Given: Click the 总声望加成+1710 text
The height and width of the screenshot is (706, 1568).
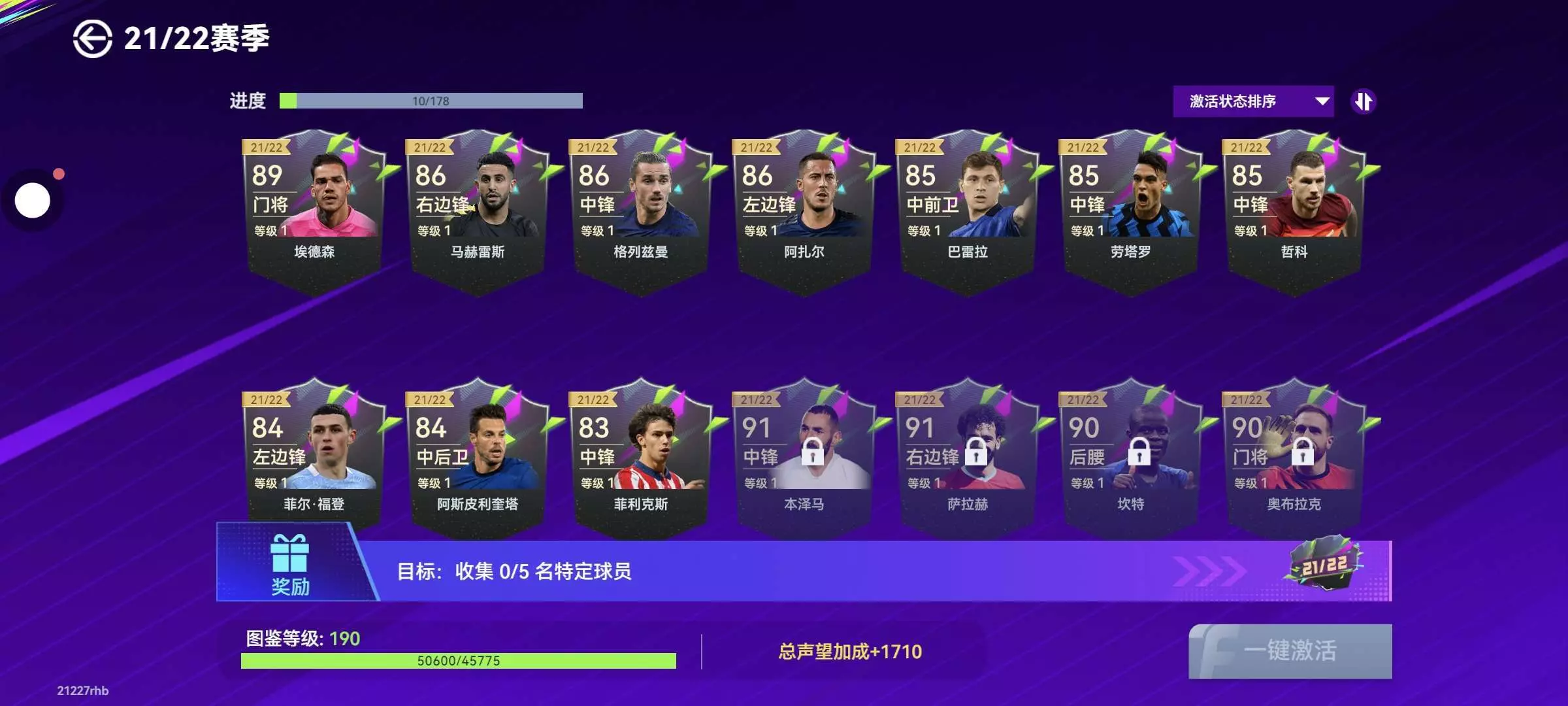Looking at the screenshot, I should tap(850, 652).
